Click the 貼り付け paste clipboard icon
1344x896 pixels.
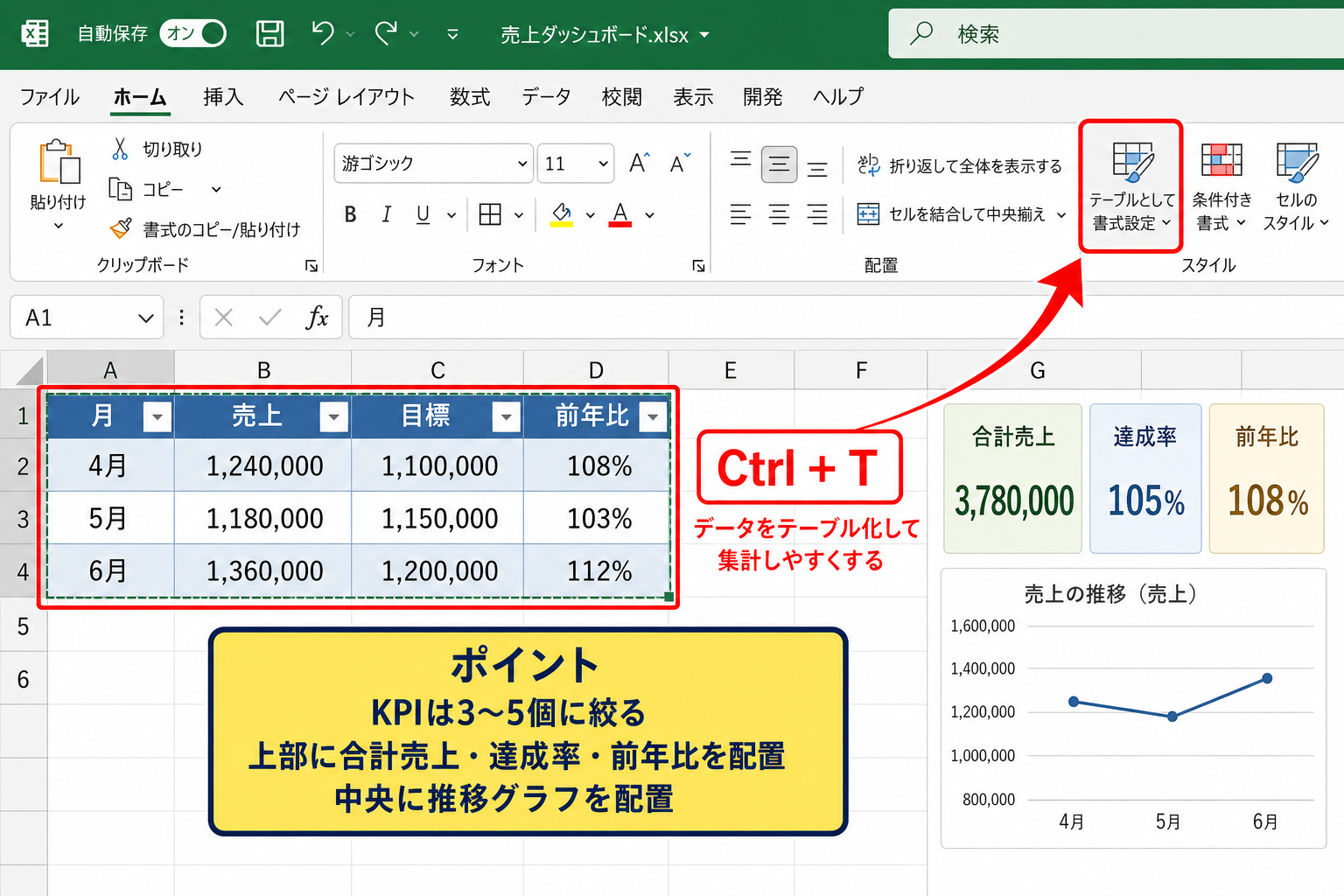(x=59, y=163)
